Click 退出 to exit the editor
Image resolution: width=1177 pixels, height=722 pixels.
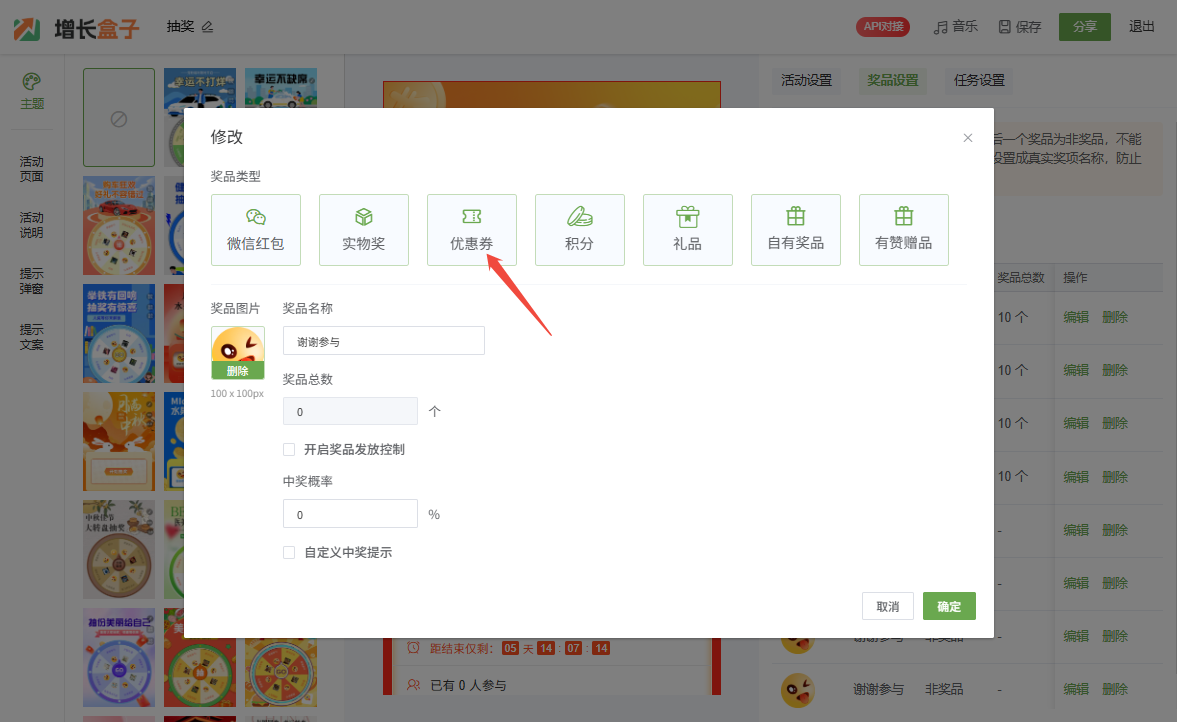pyautogui.click(x=1142, y=27)
